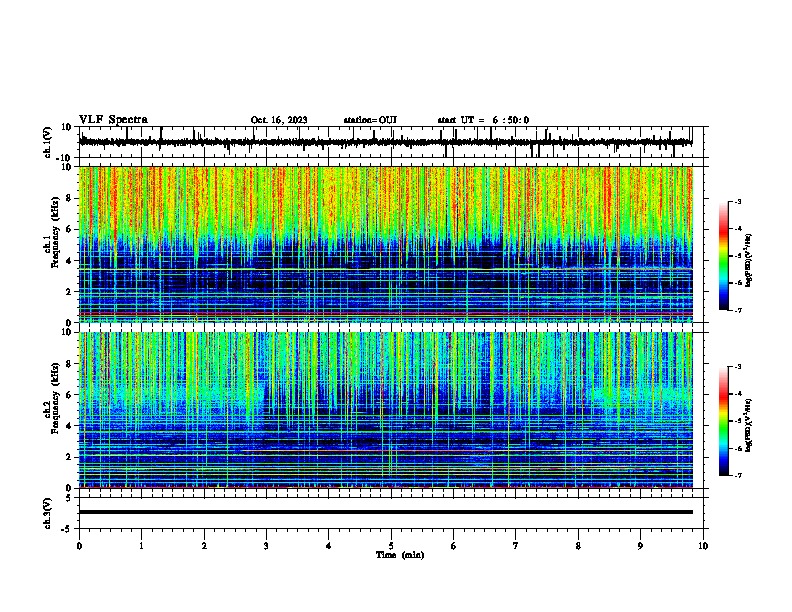Click the "8" kHz tick of ch.1 spectrogram
Image resolution: width=792 pixels, height=612 pixels.
click(69, 198)
